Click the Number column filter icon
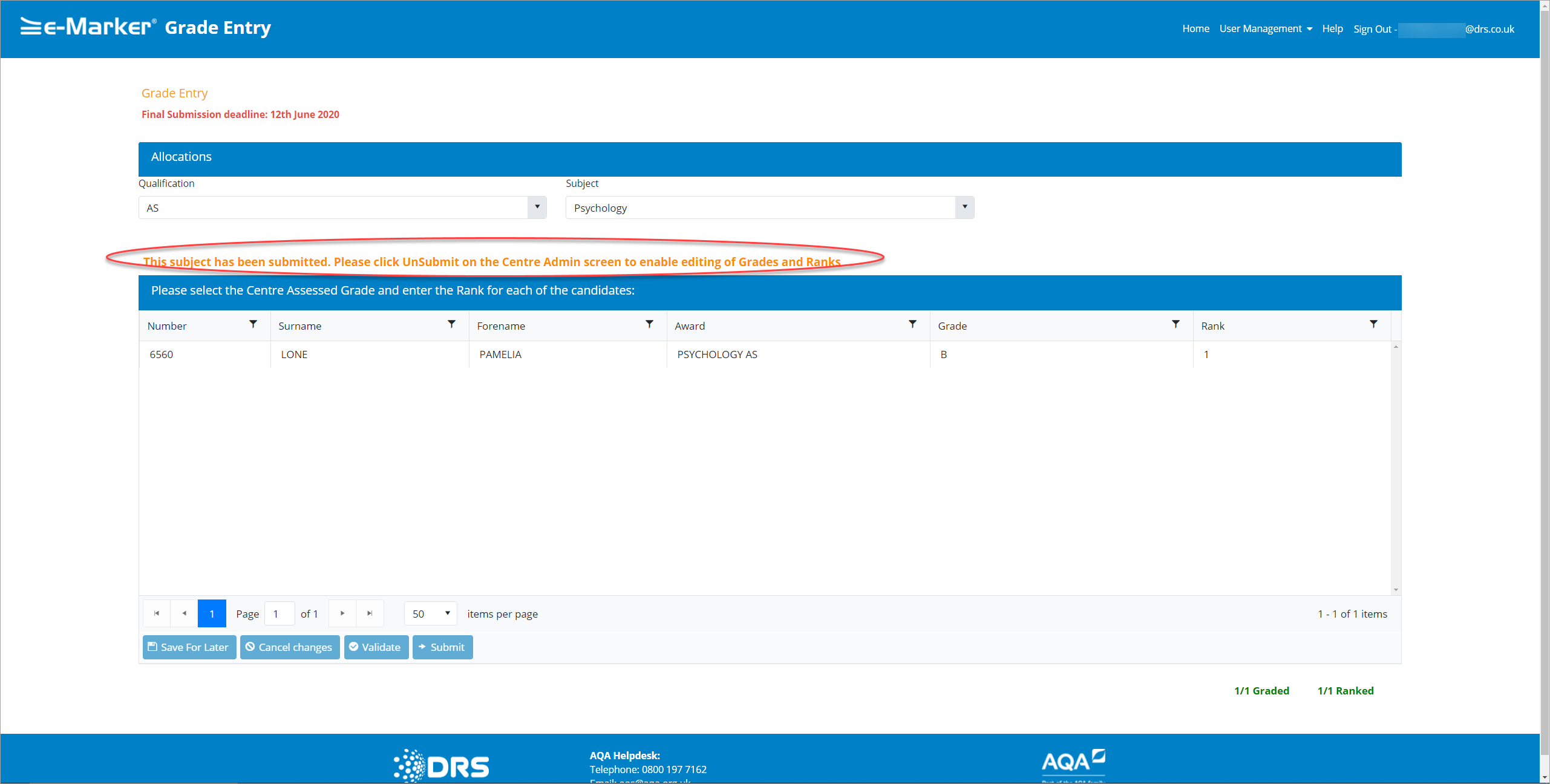This screenshot has width=1550, height=784. click(253, 325)
